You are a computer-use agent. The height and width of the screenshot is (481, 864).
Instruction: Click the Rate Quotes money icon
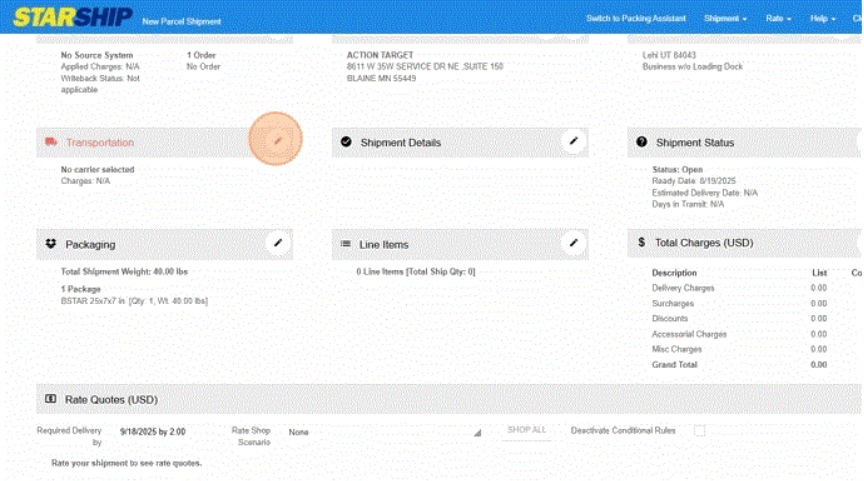coord(51,399)
